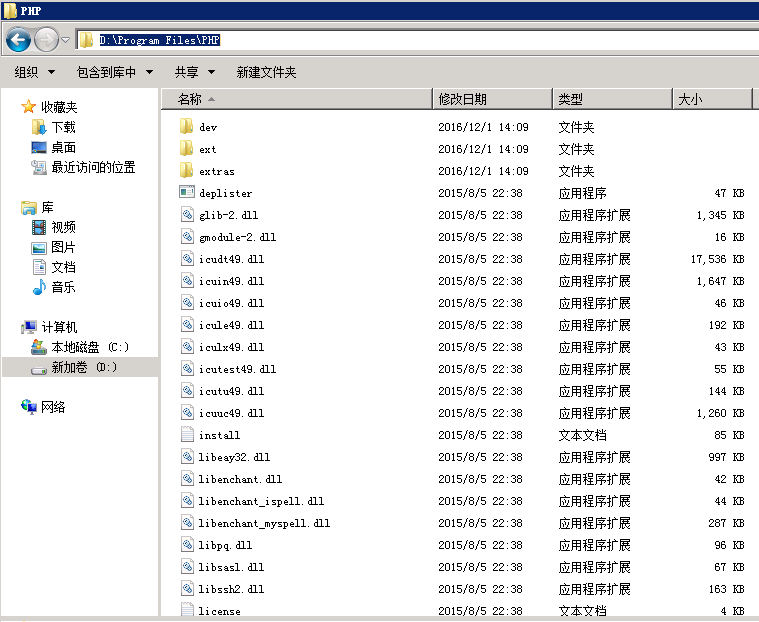Open the Downloads (下载) favorite
759x622 pixels.
tap(63, 127)
